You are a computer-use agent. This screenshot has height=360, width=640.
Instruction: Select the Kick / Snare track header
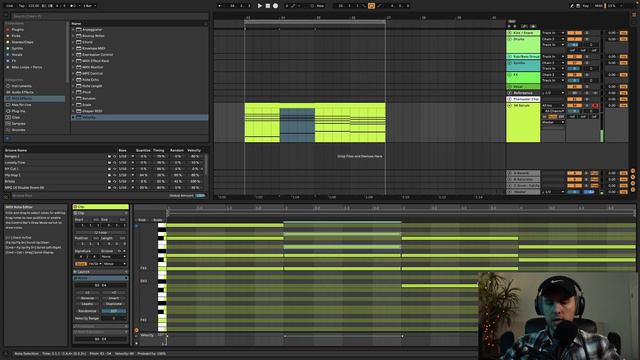point(523,33)
